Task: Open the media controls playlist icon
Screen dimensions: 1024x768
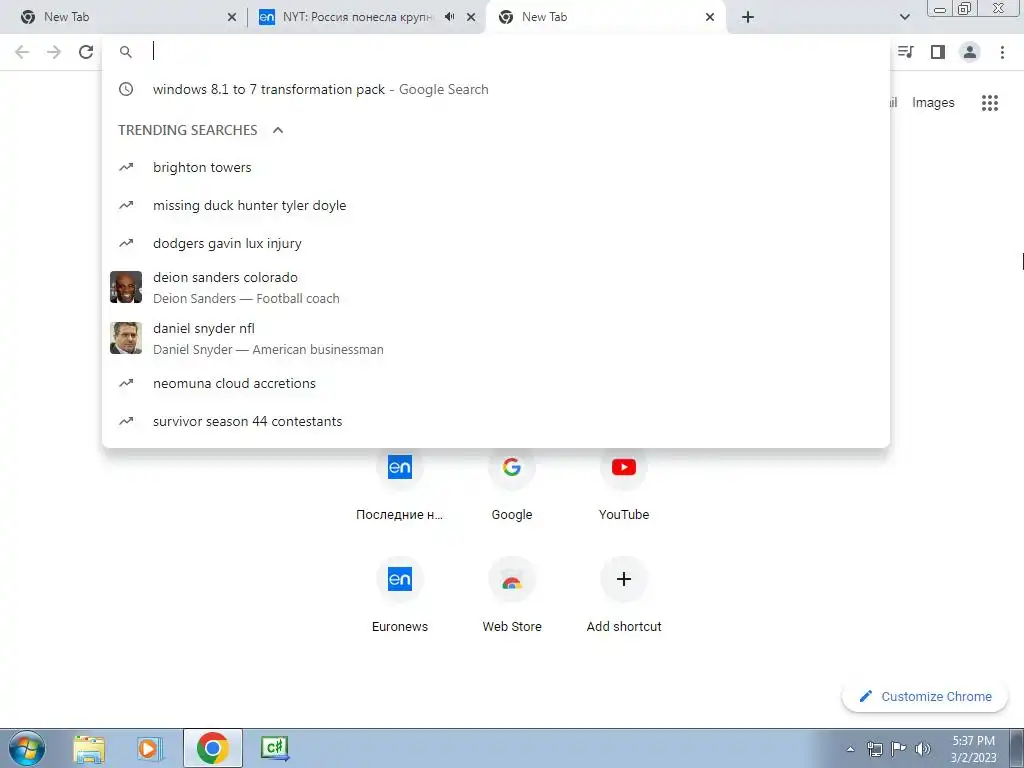Action: [906, 52]
